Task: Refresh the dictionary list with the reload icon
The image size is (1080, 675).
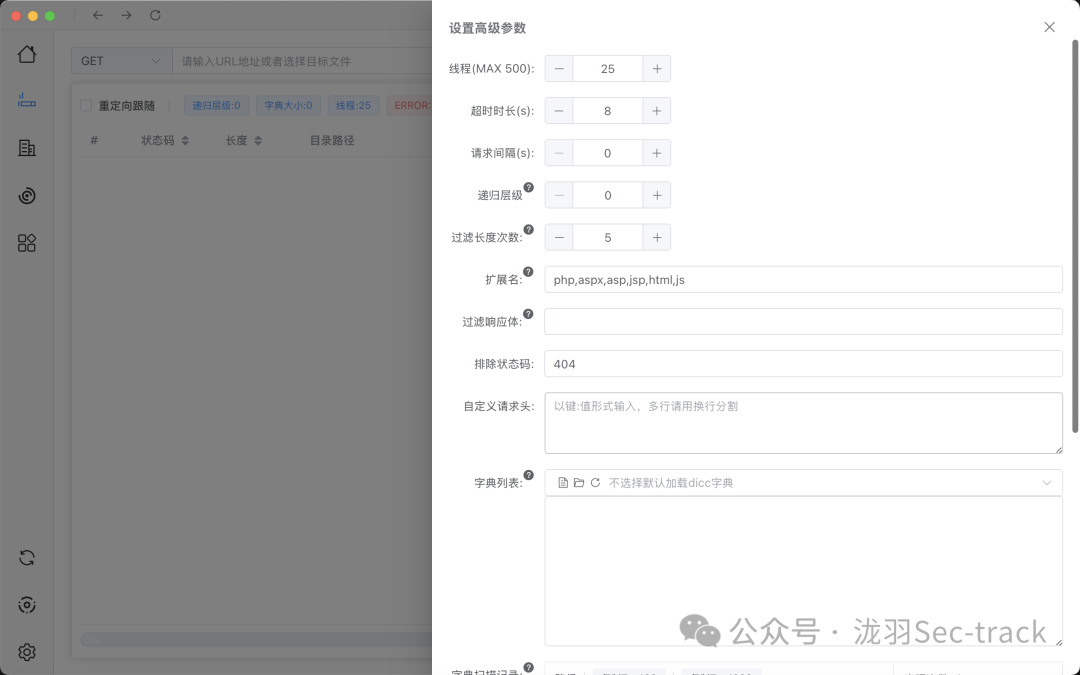Action: coord(595,483)
